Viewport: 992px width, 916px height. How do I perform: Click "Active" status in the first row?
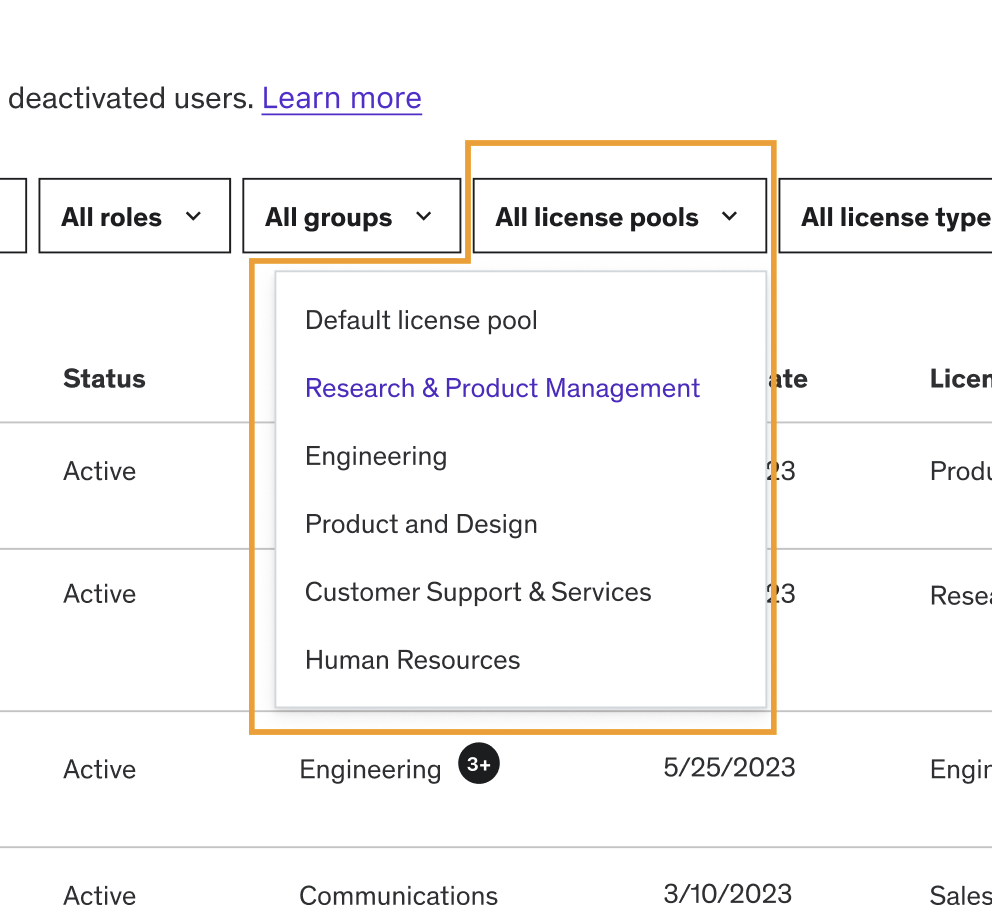[99, 471]
